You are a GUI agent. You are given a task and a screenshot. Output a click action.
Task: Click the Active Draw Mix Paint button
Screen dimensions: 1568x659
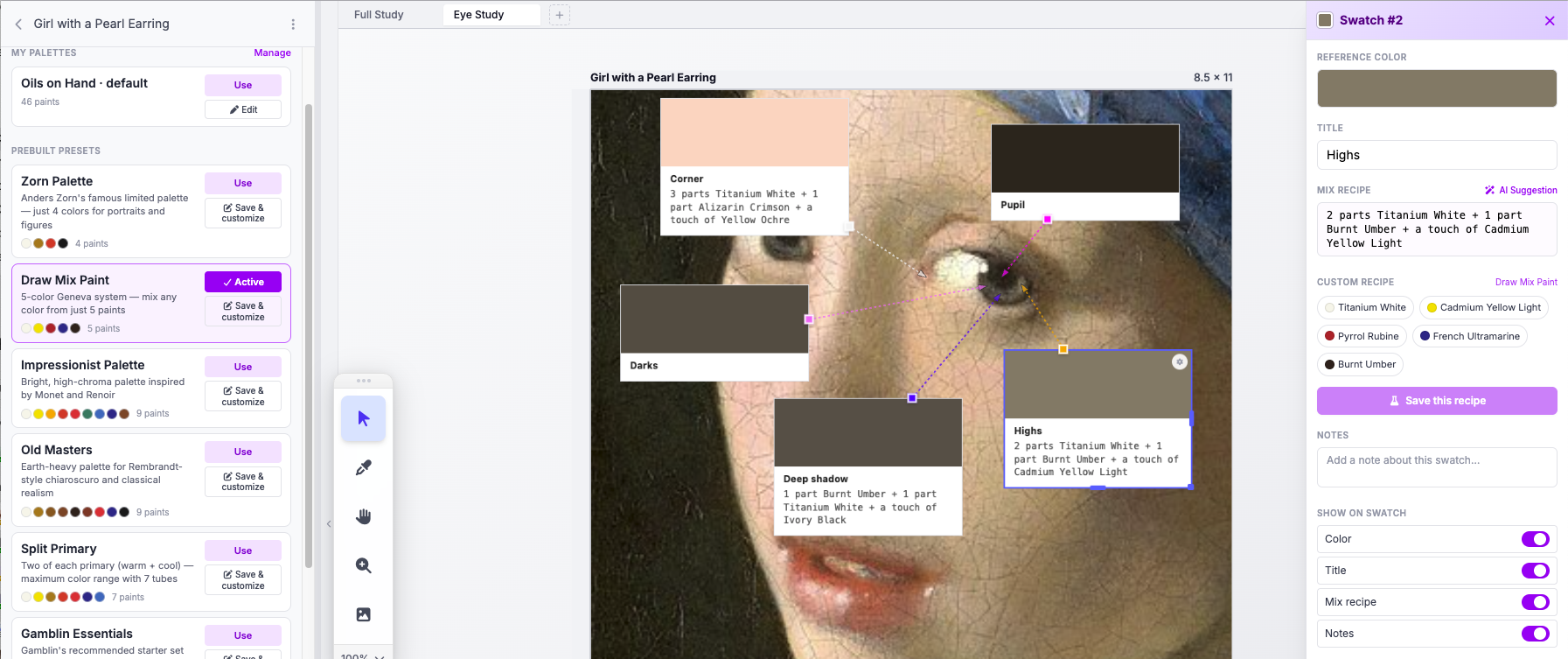tap(243, 282)
